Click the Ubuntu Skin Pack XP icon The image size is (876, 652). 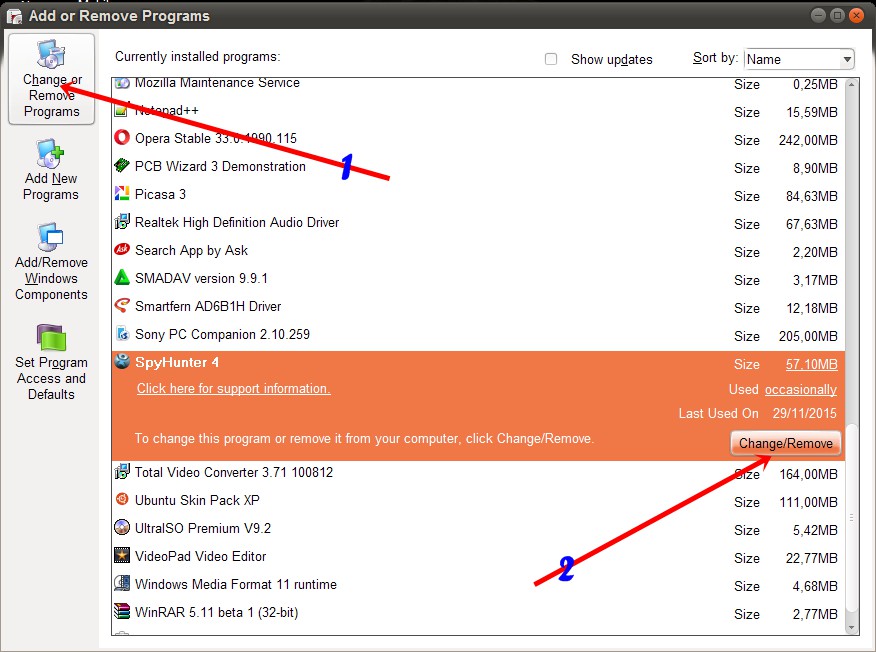click(x=122, y=499)
